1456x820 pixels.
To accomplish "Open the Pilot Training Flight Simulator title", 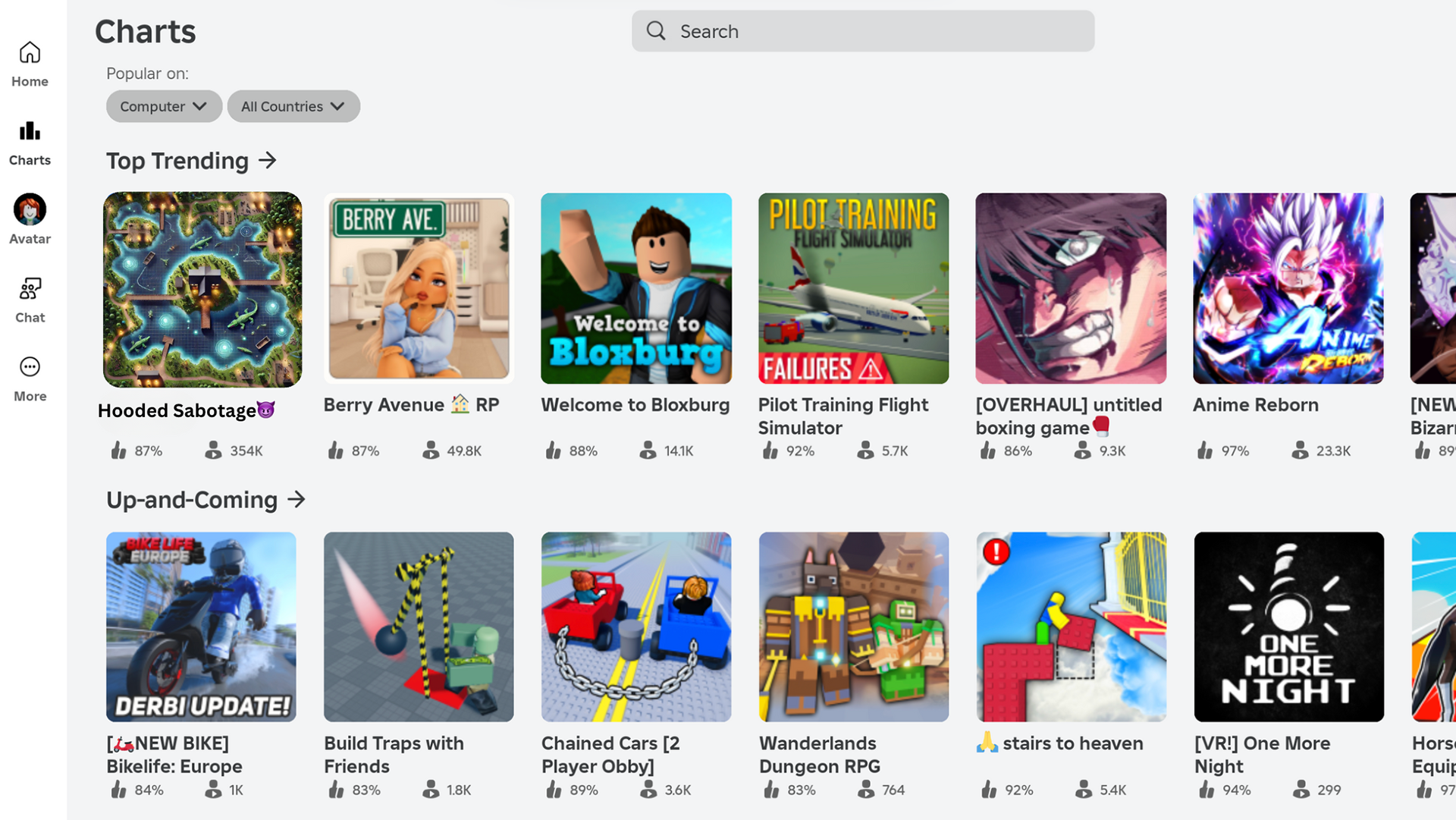I will coord(843,416).
